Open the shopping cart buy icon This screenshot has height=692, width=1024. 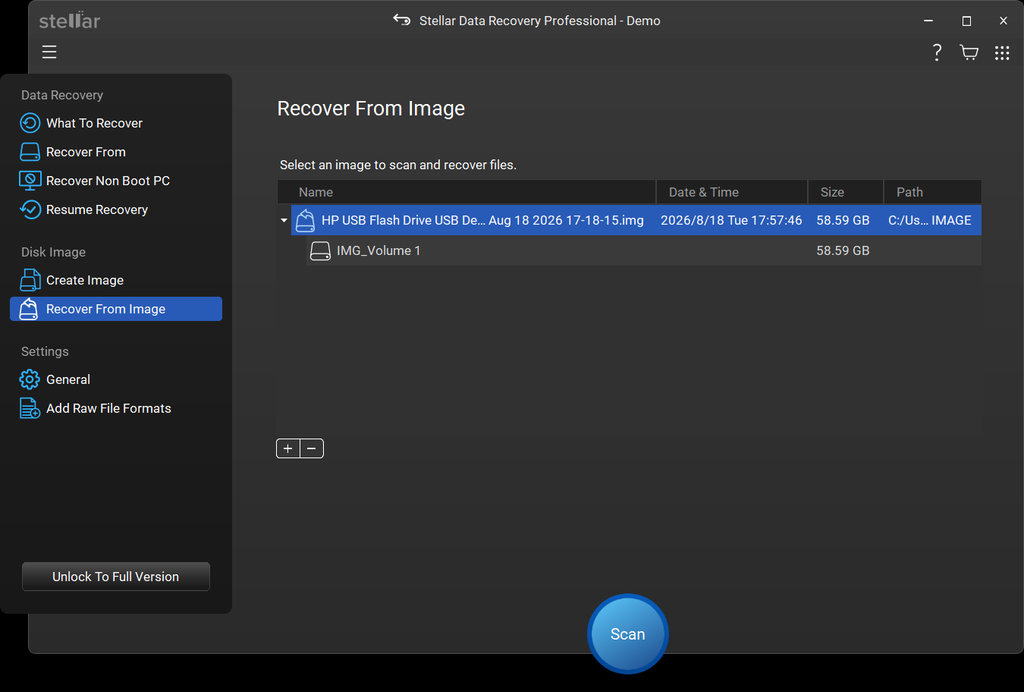(x=969, y=52)
